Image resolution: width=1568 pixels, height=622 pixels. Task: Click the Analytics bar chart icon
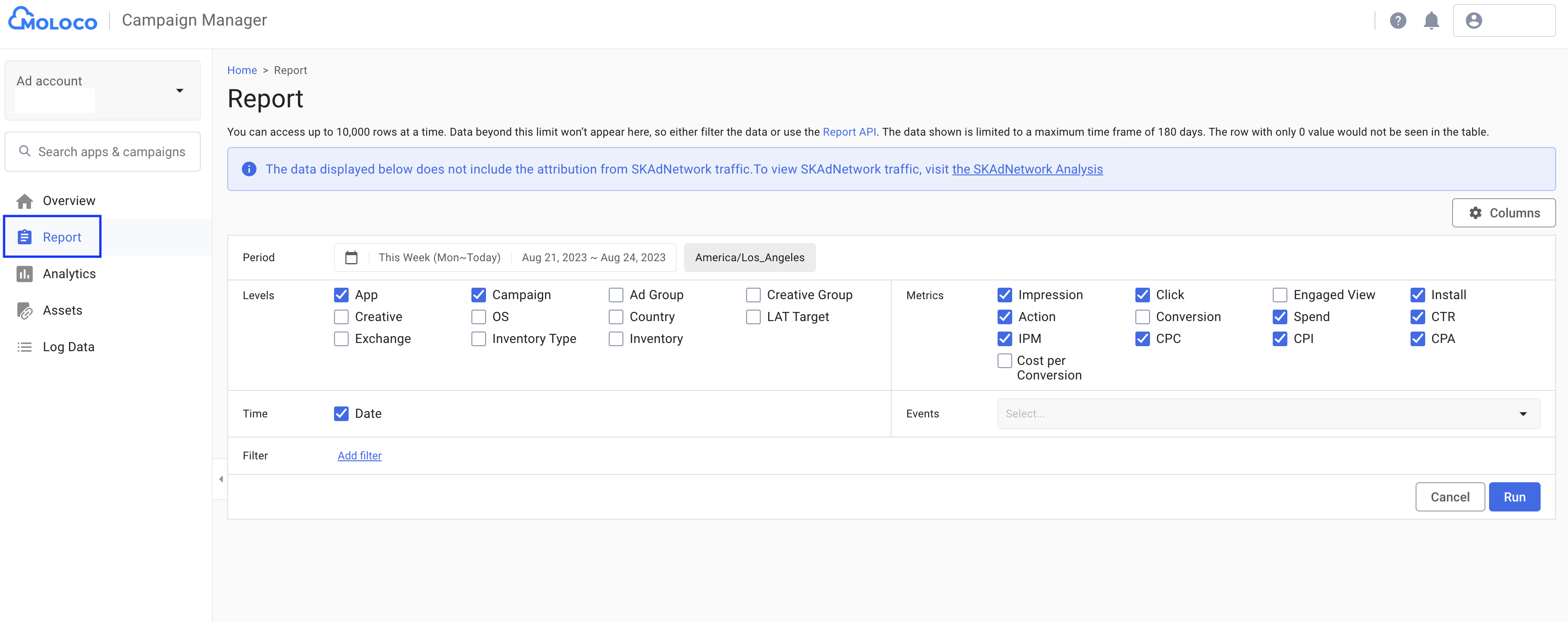coord(25,274)
